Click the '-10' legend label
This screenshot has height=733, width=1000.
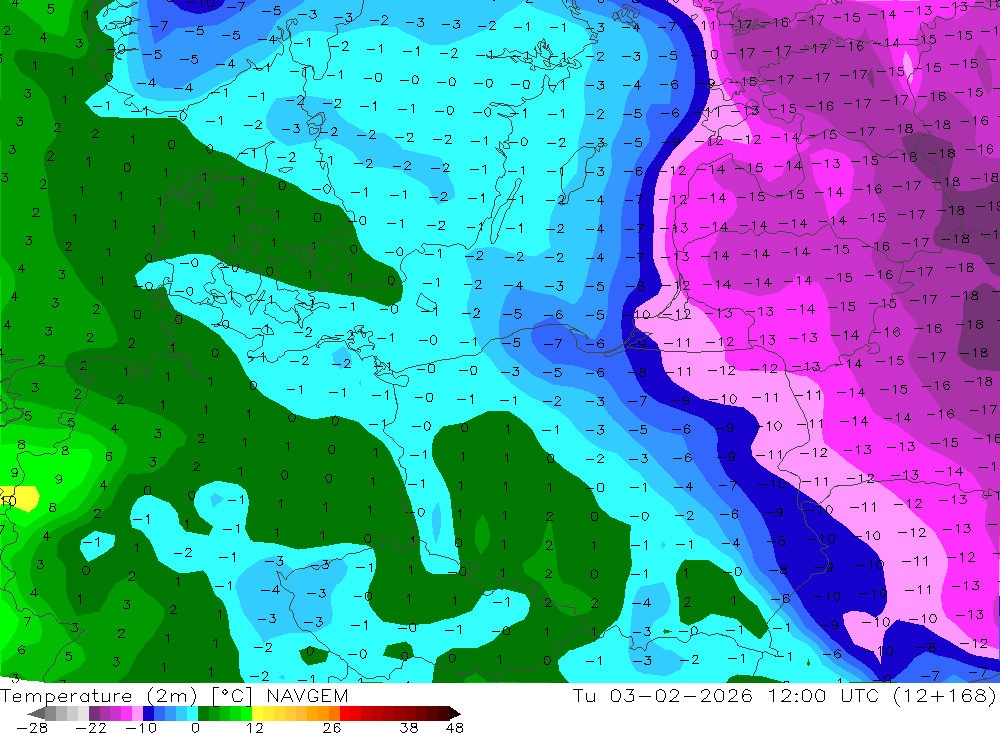pos(141,727)
